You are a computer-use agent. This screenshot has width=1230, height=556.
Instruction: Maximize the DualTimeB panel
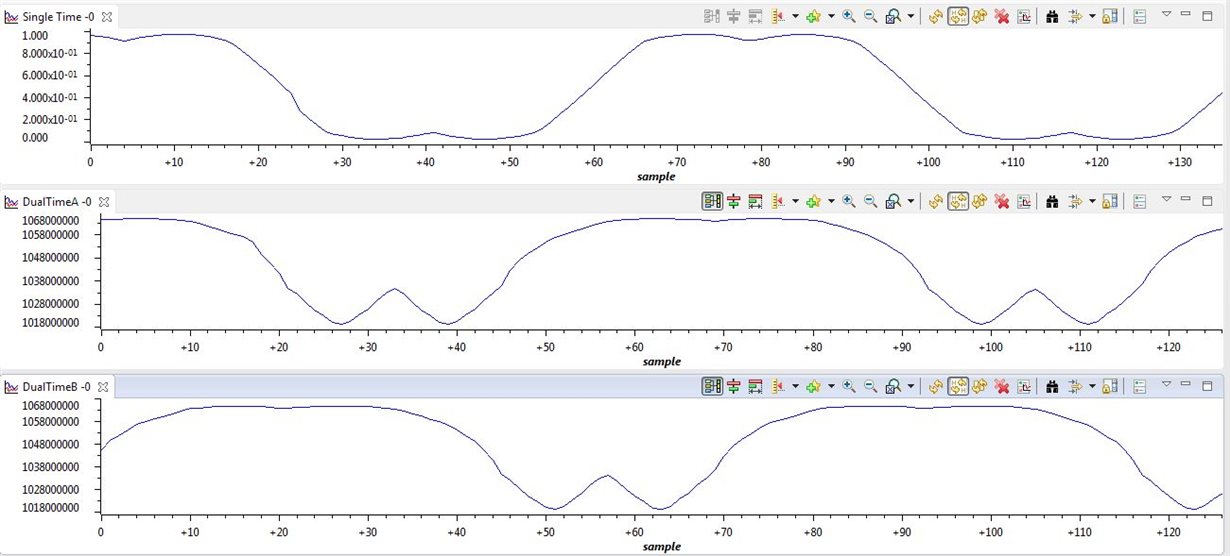pos(1207,385)
